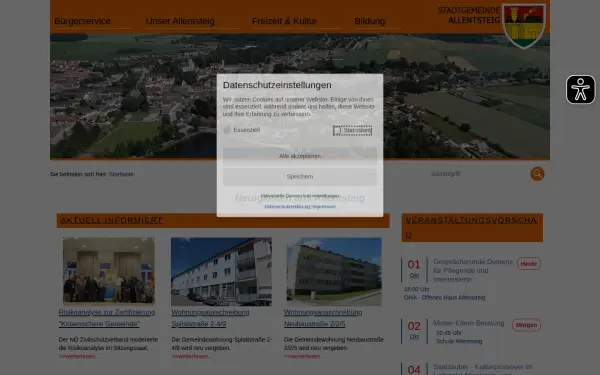Click weiterlesen under Risikoanalyse article
The height and width of the screenshot is (375, 600).
77,356
